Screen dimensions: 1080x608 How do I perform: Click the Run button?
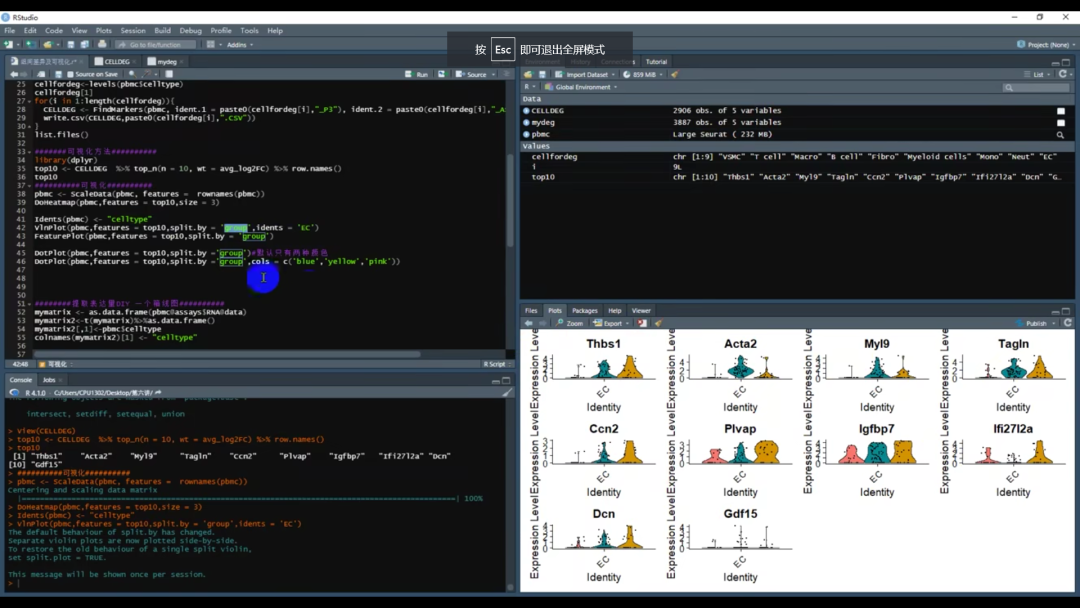[x=417, y=74]
